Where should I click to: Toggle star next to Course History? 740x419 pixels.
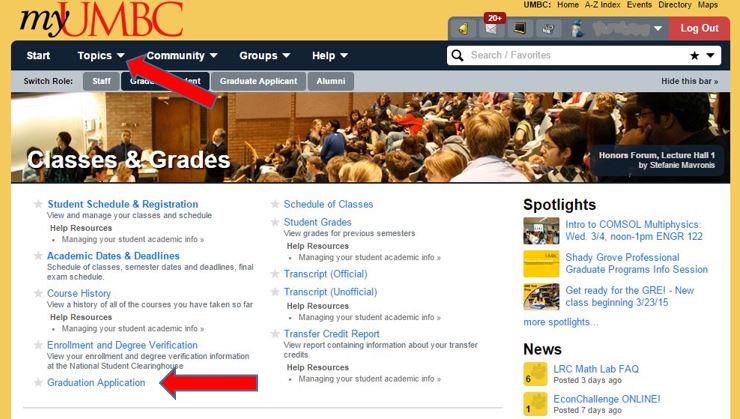pyautogui.click(x=38, y=293)
